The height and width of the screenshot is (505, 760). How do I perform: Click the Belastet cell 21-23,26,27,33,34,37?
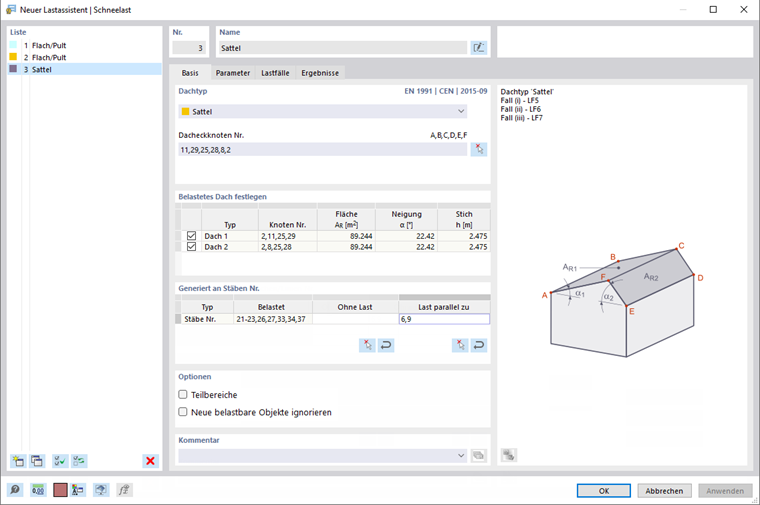273,319
